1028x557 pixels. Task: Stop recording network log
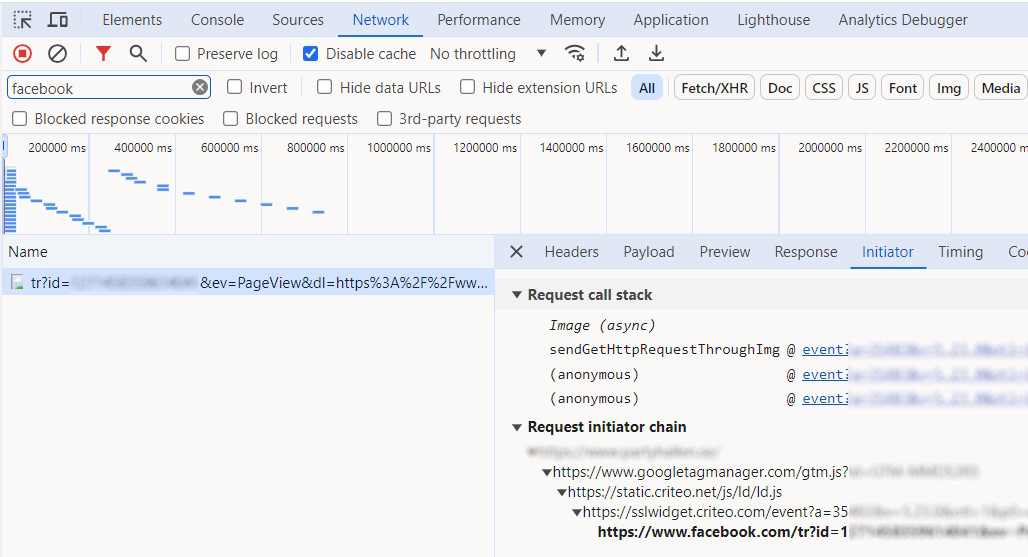point(22,54)
